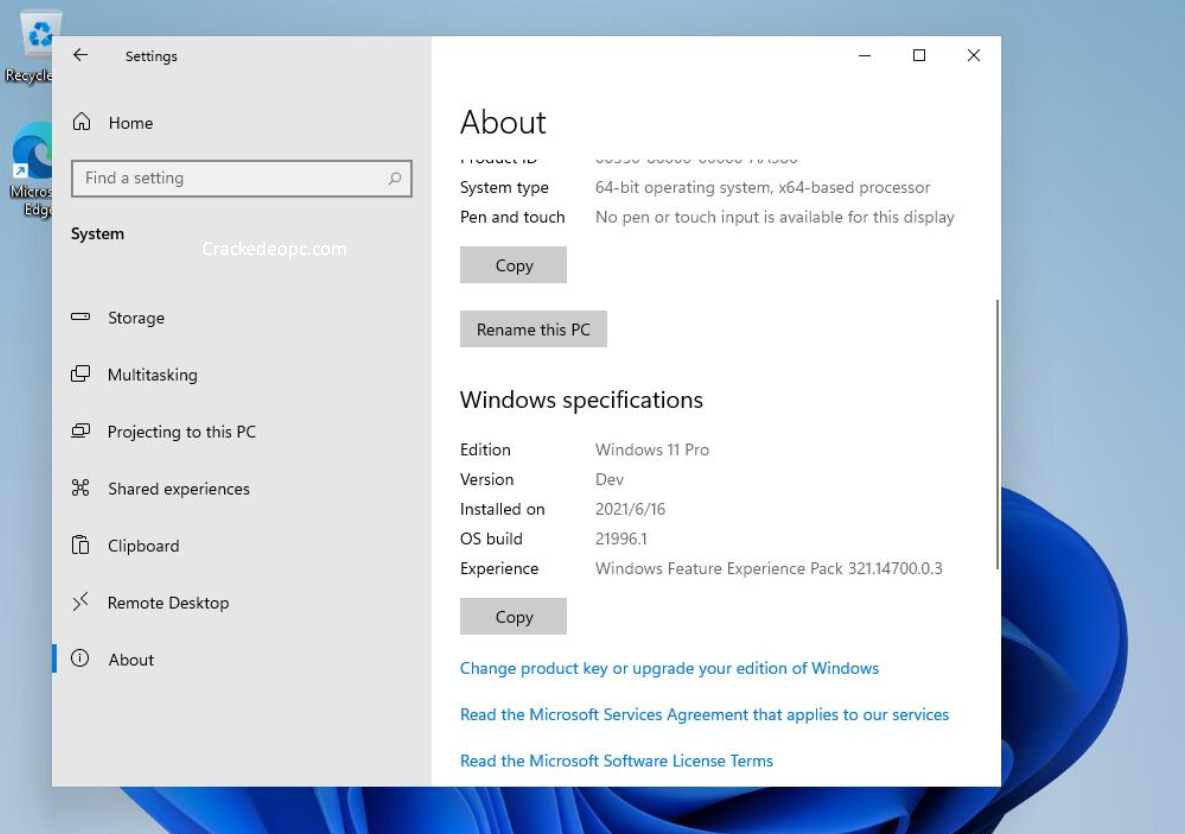
Task: Select the Recycle Bin desktop icon
Action: pyautogui.click(x=30, y=47)
